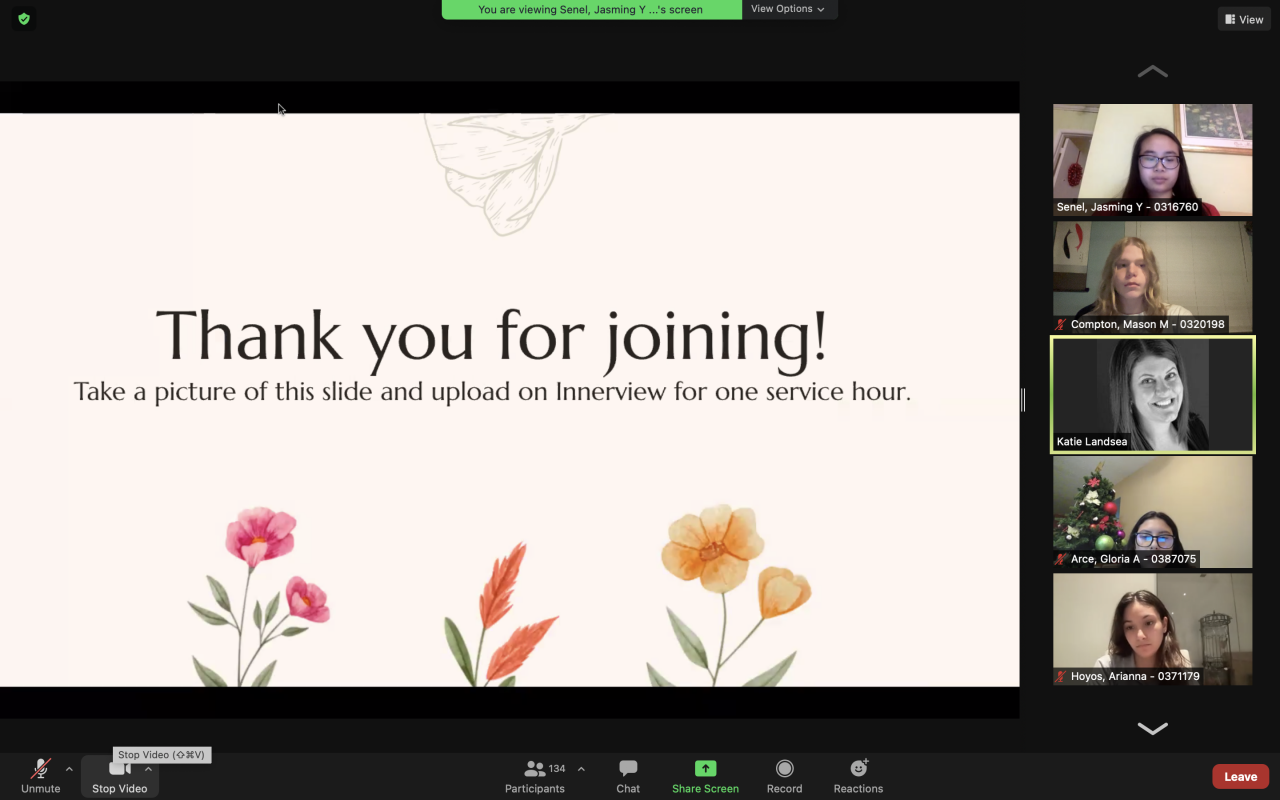Stop the camera video

pos(119,776)
